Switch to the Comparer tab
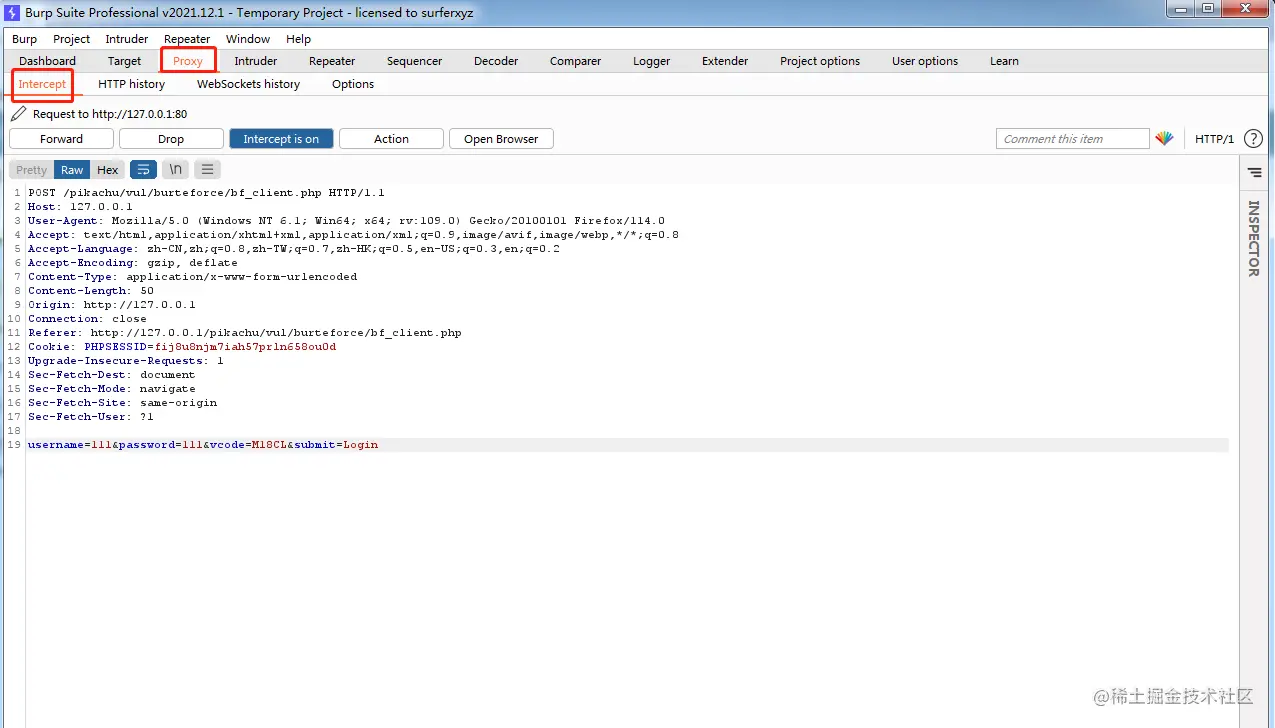This screenshot has width=1275, height=728. 576,61
